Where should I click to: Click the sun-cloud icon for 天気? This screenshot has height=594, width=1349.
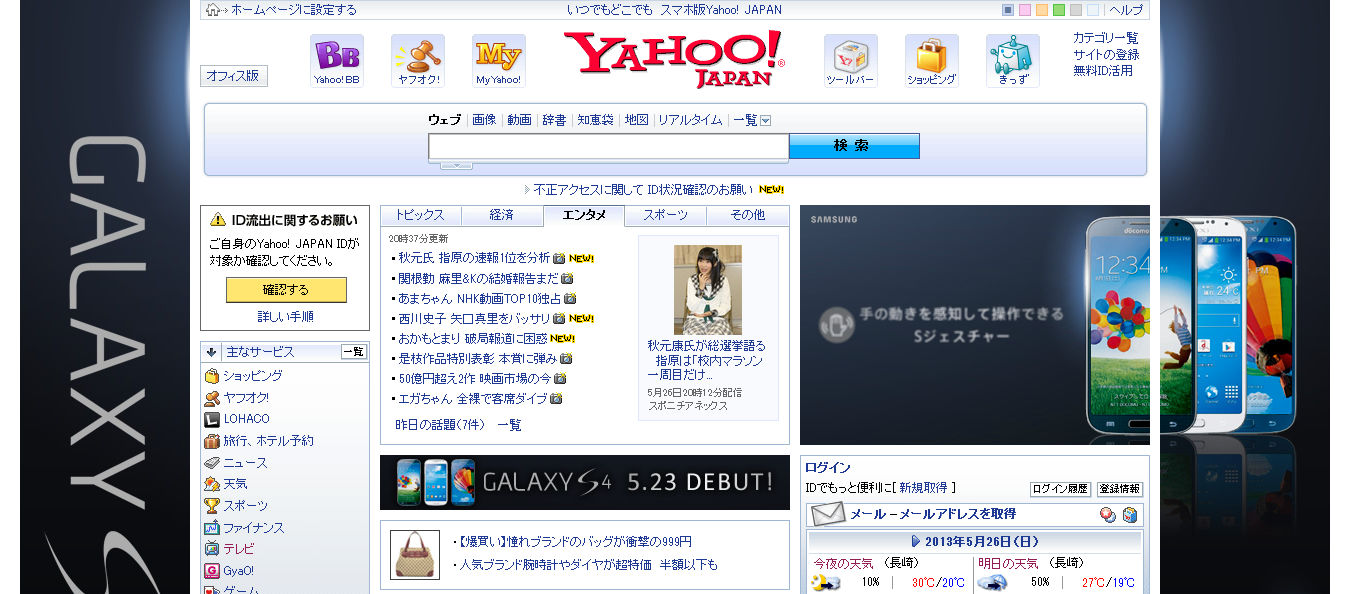(212, 484)
